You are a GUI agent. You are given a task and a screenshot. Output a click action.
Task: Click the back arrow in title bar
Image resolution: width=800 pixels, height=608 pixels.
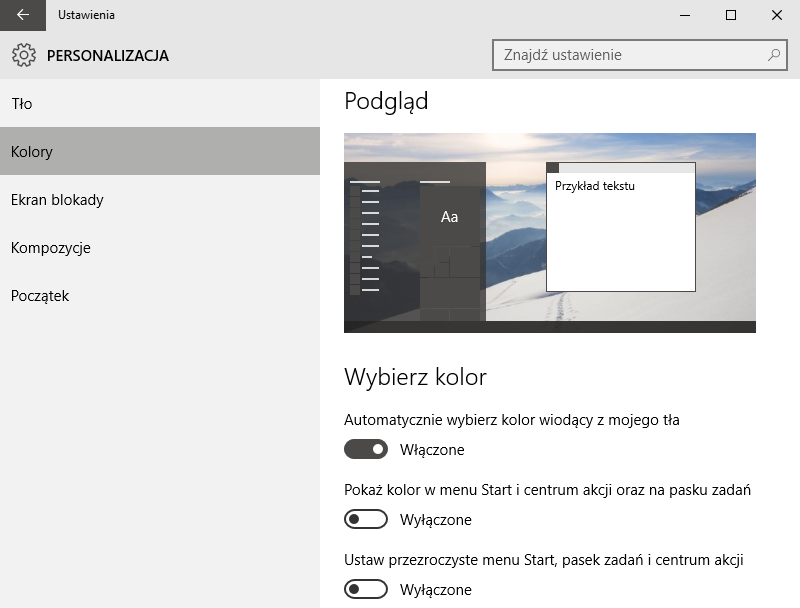pos(22,15)
